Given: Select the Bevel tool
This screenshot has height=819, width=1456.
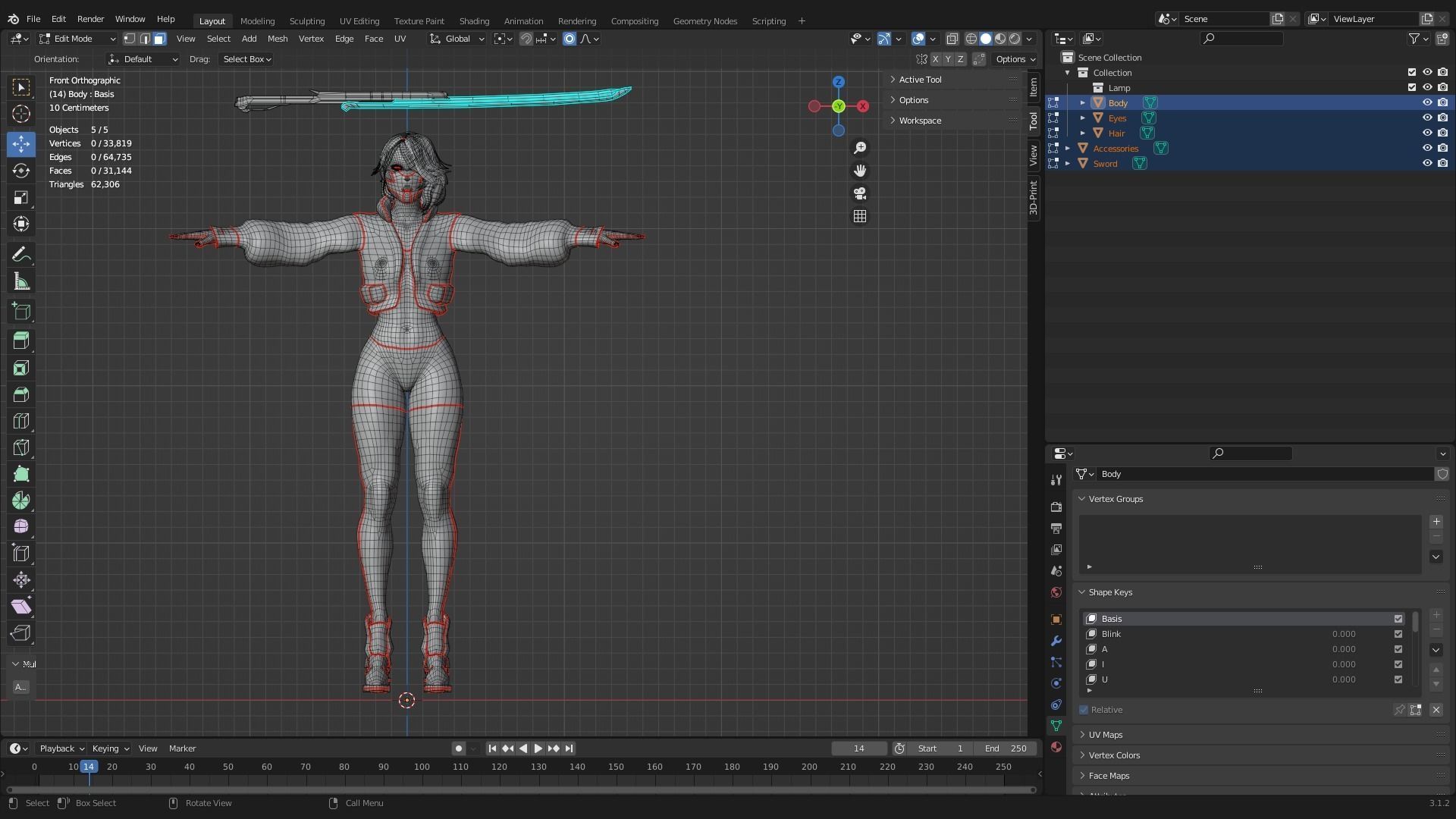Looking at the screenshot, I should click(x=21, y=395).
